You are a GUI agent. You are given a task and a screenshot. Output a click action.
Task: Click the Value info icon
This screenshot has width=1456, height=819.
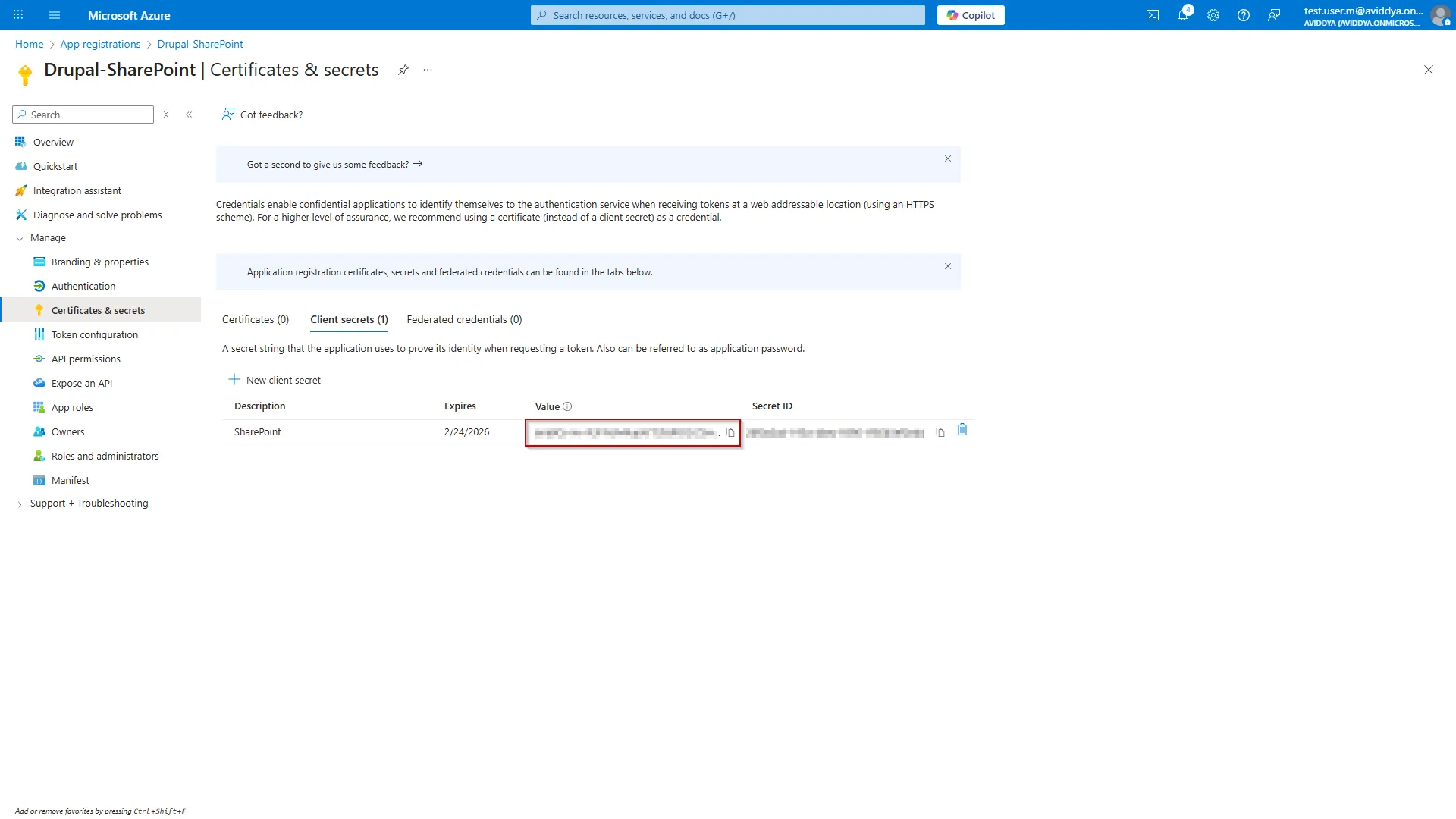coord(567,406)
